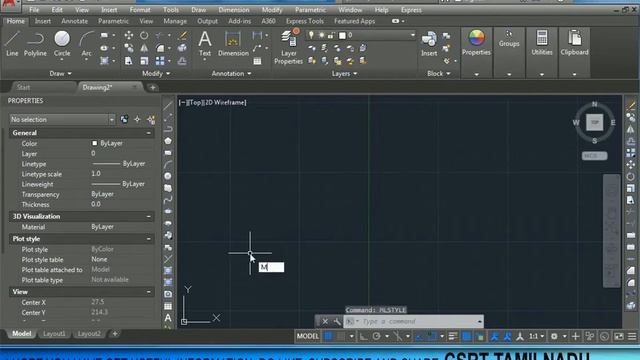Collapse the 3D Visualization section

tap(148, 216)
